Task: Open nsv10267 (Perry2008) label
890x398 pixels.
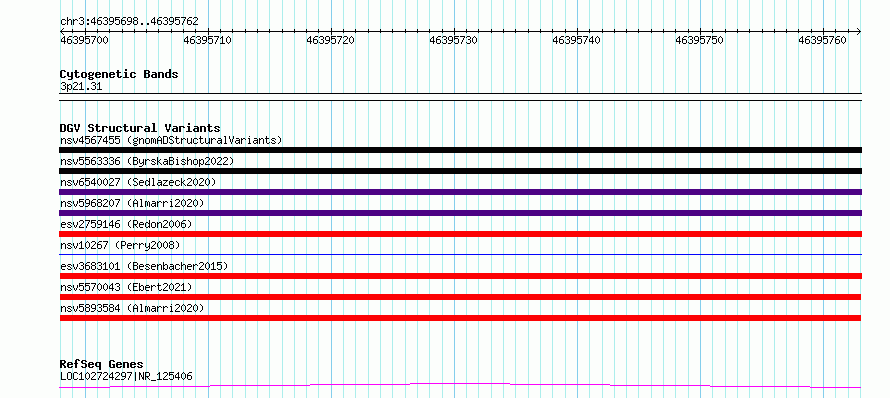Action: coord(120,245)
